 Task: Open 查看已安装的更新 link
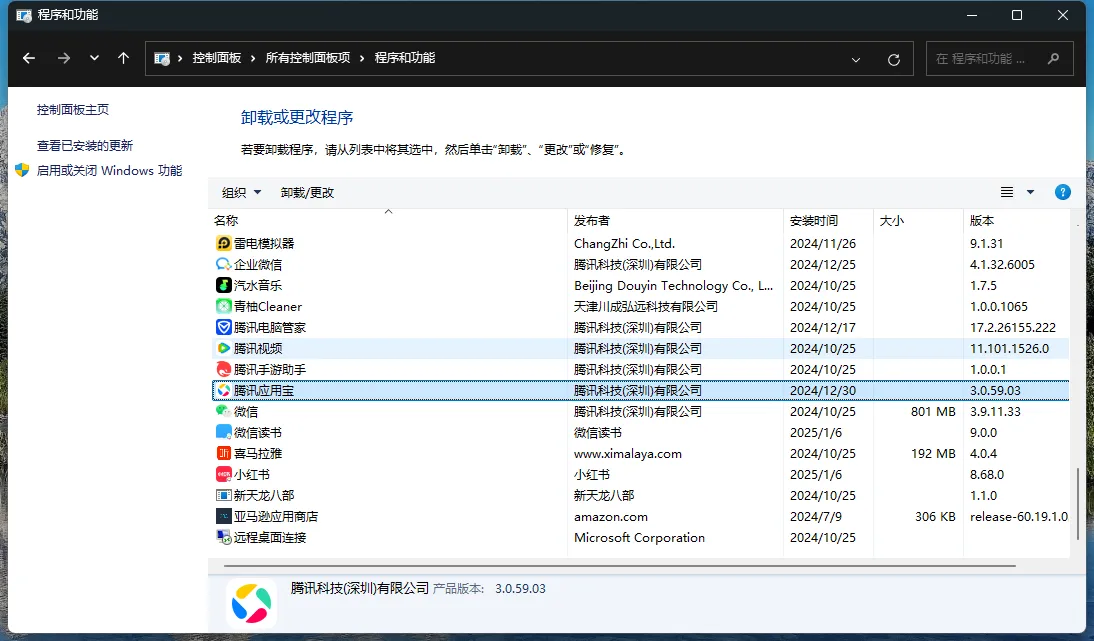point(84,146)
